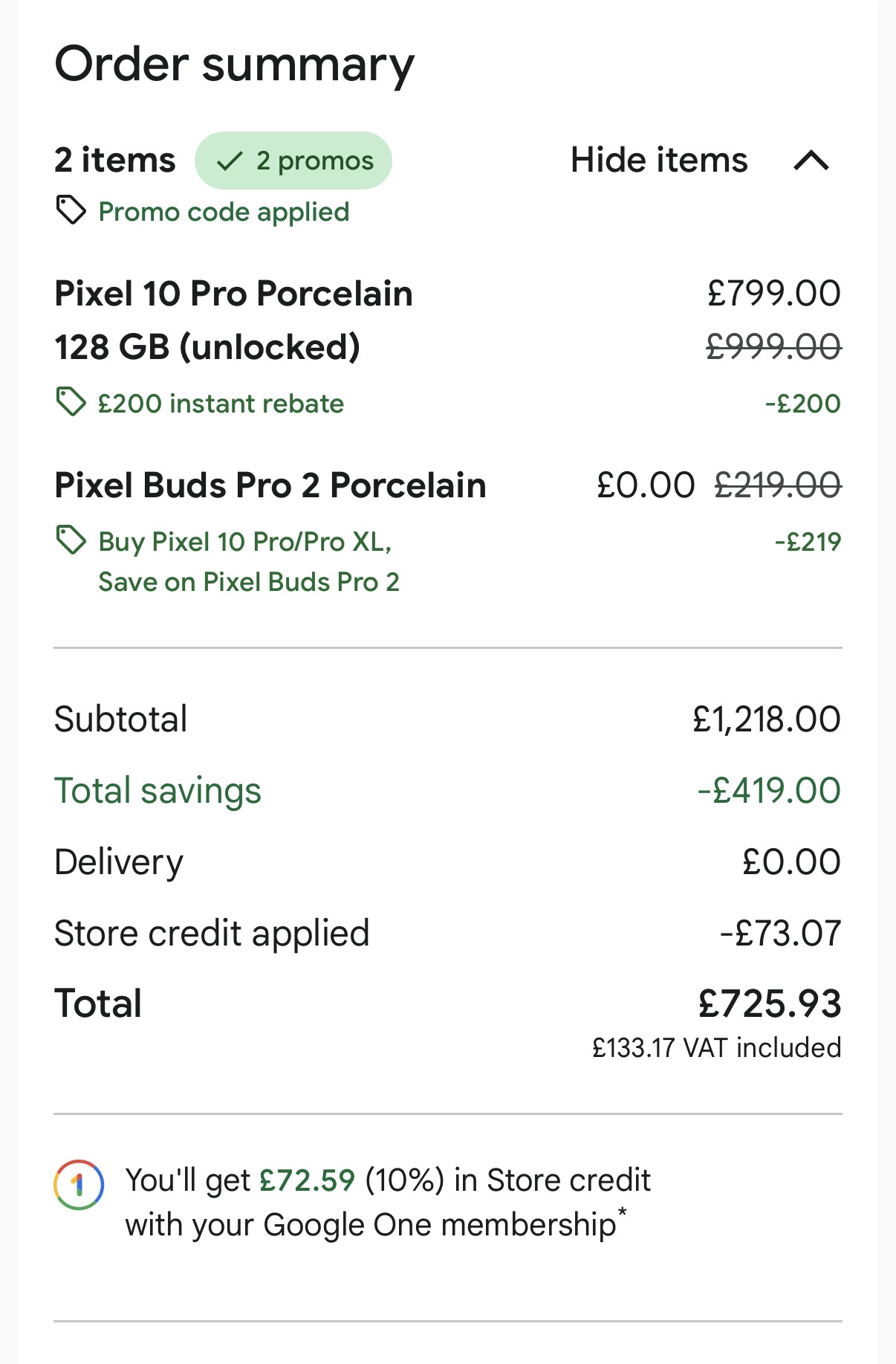Click the £133.17 VAT included note
The image size is (896, 1364).
point(716,1047)
